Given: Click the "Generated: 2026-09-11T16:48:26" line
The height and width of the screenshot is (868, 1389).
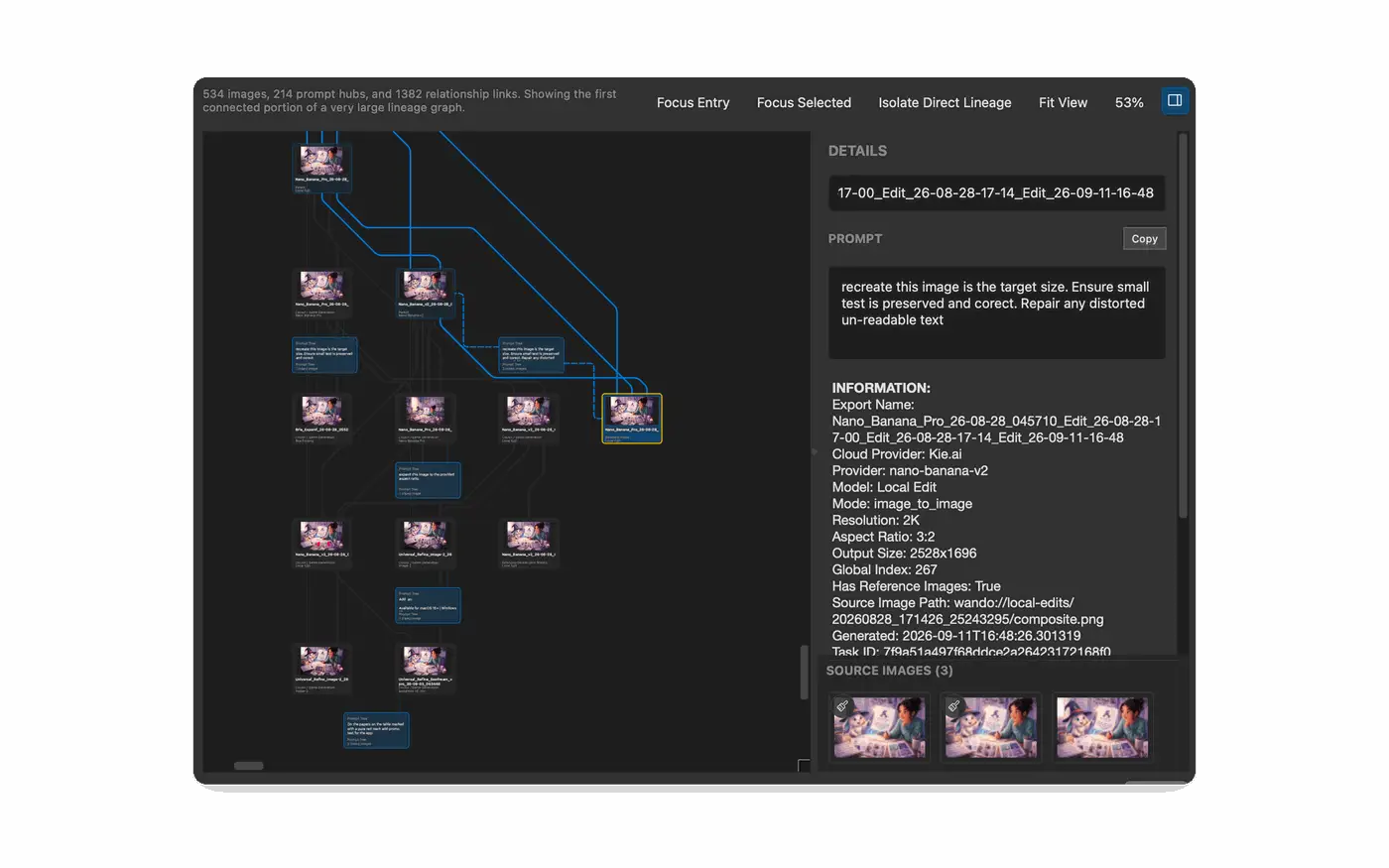Looking at the screenshot, I should [956, 636].
